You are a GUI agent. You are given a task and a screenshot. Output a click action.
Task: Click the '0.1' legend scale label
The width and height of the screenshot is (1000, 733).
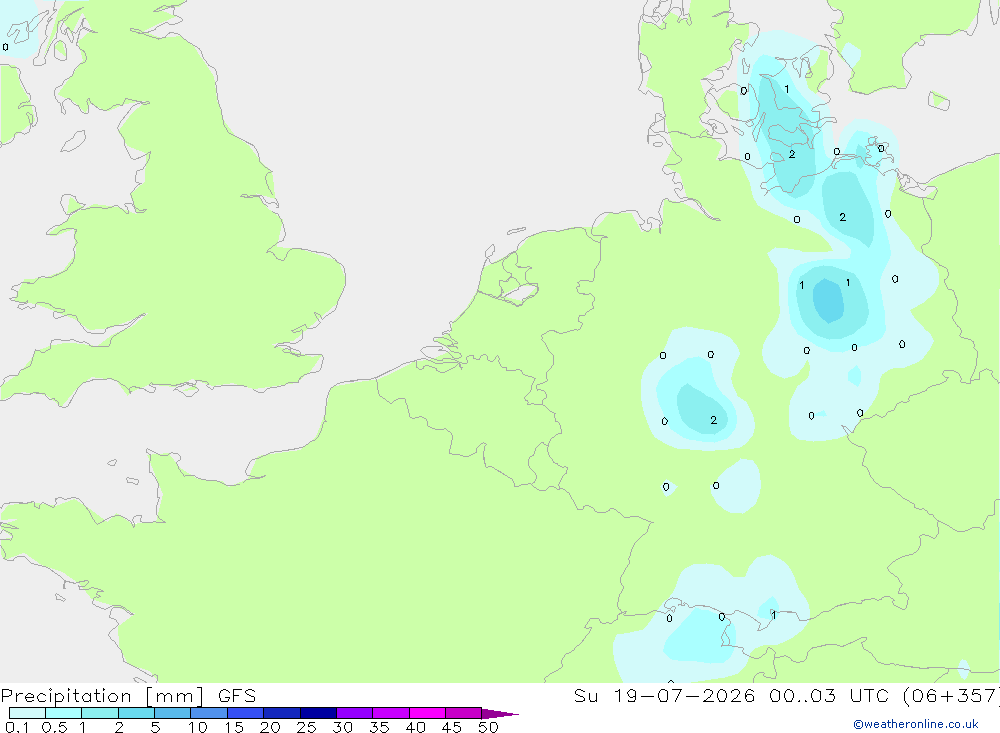(x=17, y=727)
